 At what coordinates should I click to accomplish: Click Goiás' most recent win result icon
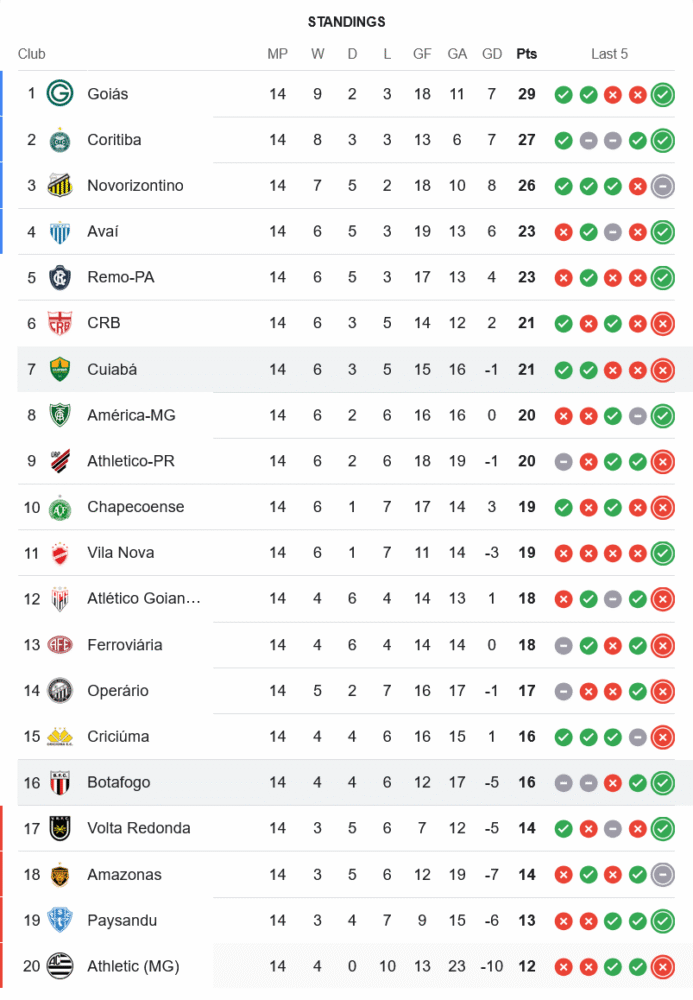pos(662,95)
